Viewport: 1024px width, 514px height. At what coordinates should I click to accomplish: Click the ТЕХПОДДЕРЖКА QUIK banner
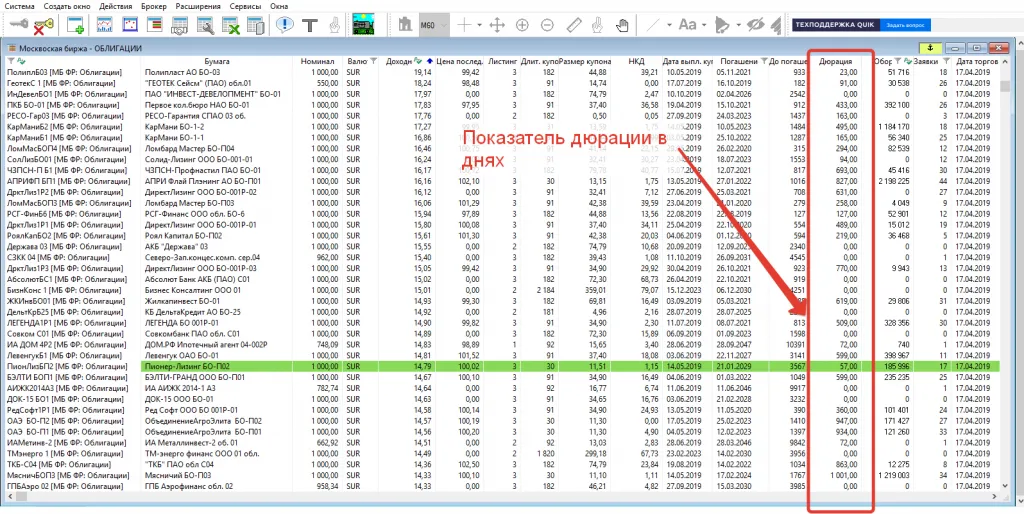click(835, 25)
